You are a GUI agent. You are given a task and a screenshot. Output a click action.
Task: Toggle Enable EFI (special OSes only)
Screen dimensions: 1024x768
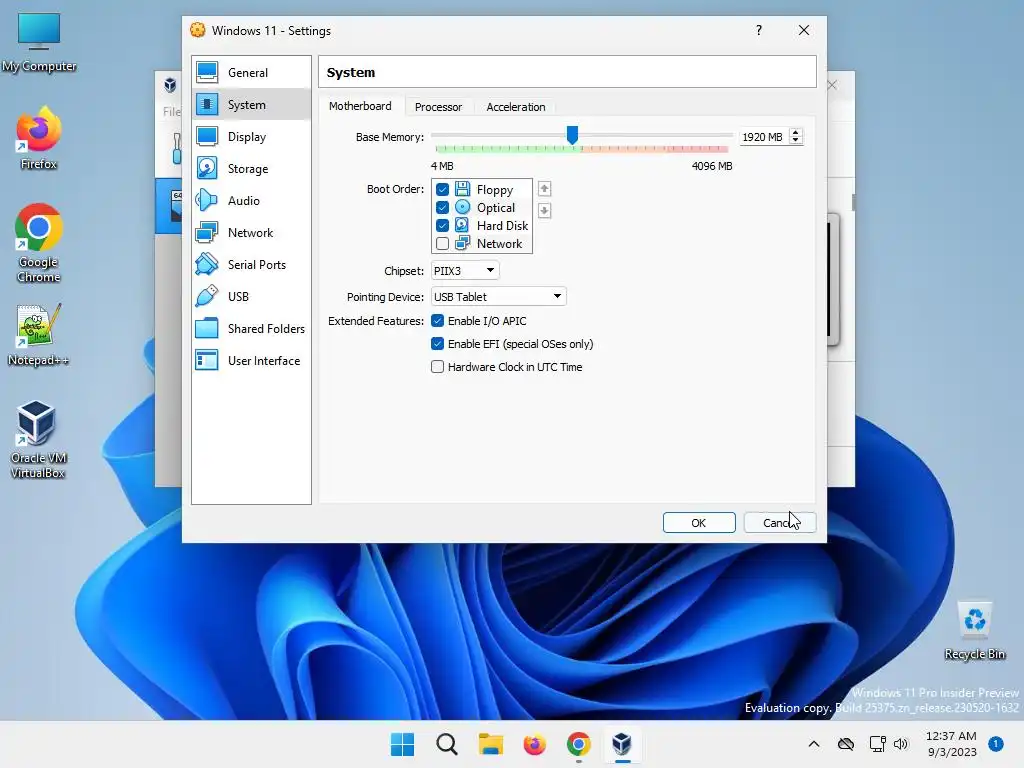pos(438,344)
